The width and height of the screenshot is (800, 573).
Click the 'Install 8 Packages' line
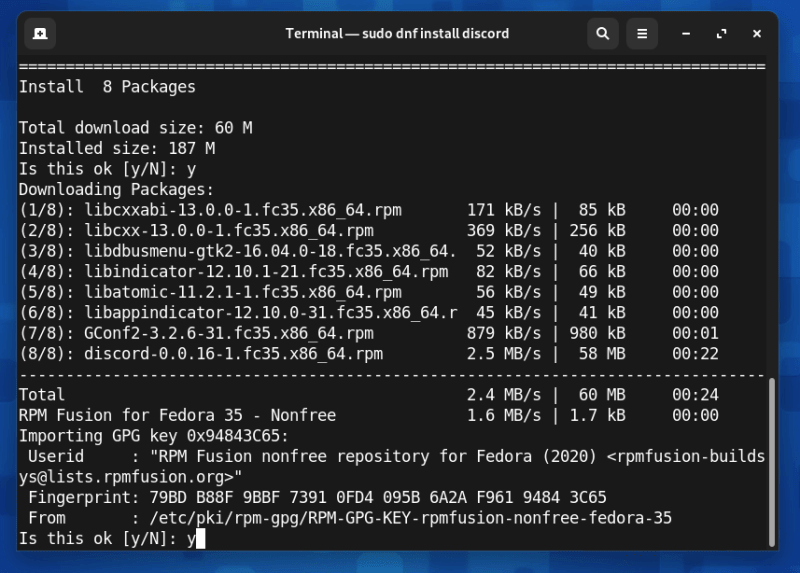[x=107, y=87]
